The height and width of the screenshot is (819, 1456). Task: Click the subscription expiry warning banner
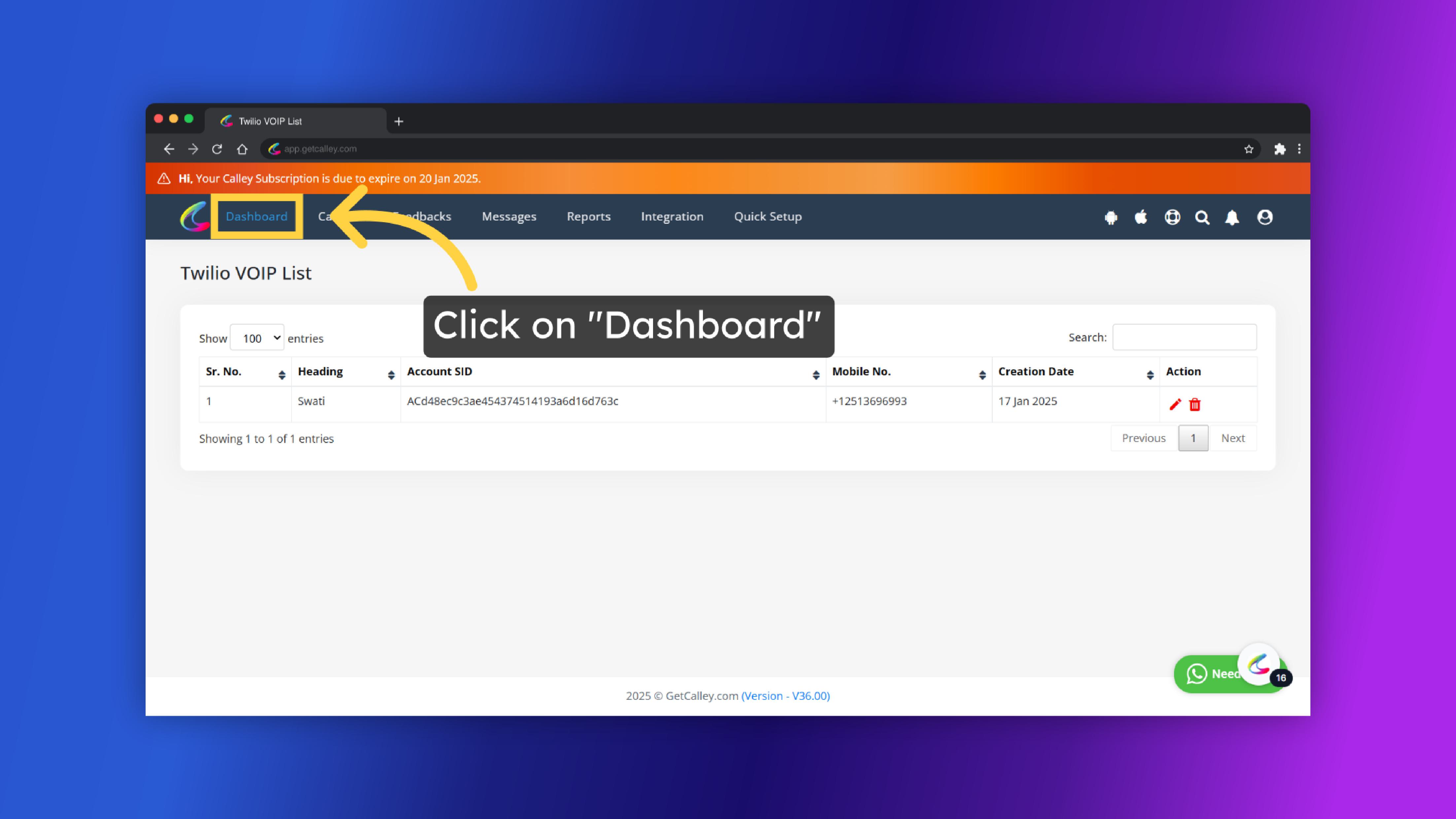[x=728, y=179]
